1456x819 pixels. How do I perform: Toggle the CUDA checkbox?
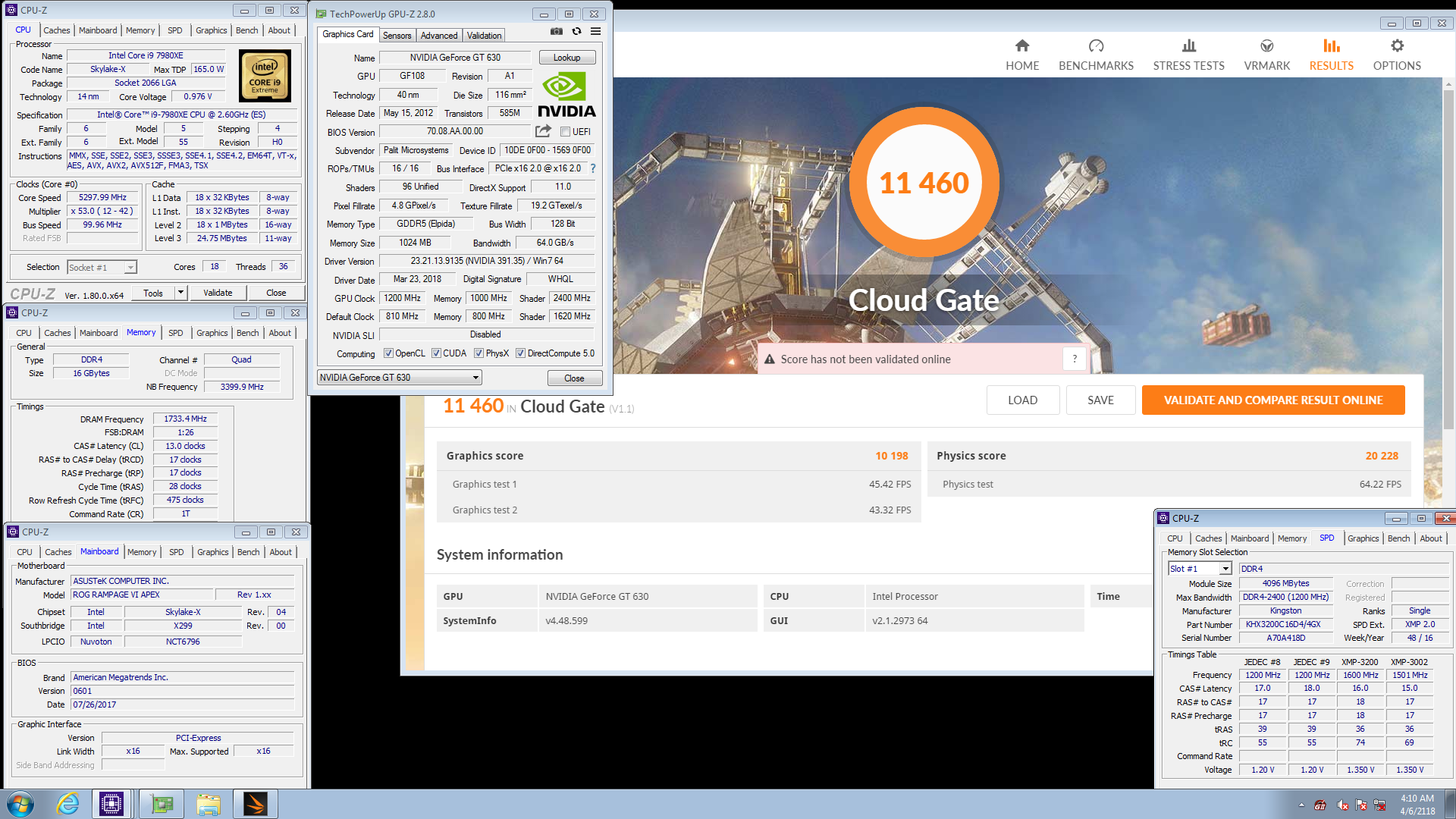(x=436, y=353)
